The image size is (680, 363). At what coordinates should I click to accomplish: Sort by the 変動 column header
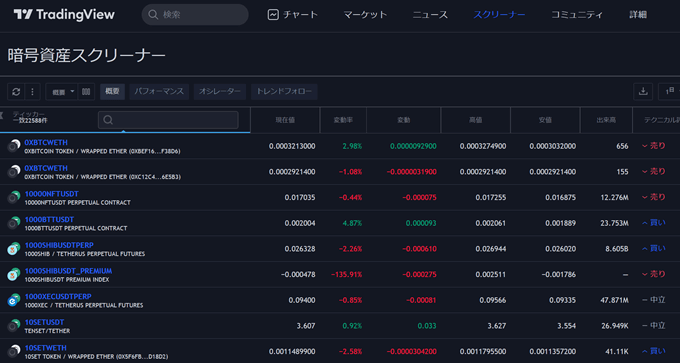click(x=403, y=120)
